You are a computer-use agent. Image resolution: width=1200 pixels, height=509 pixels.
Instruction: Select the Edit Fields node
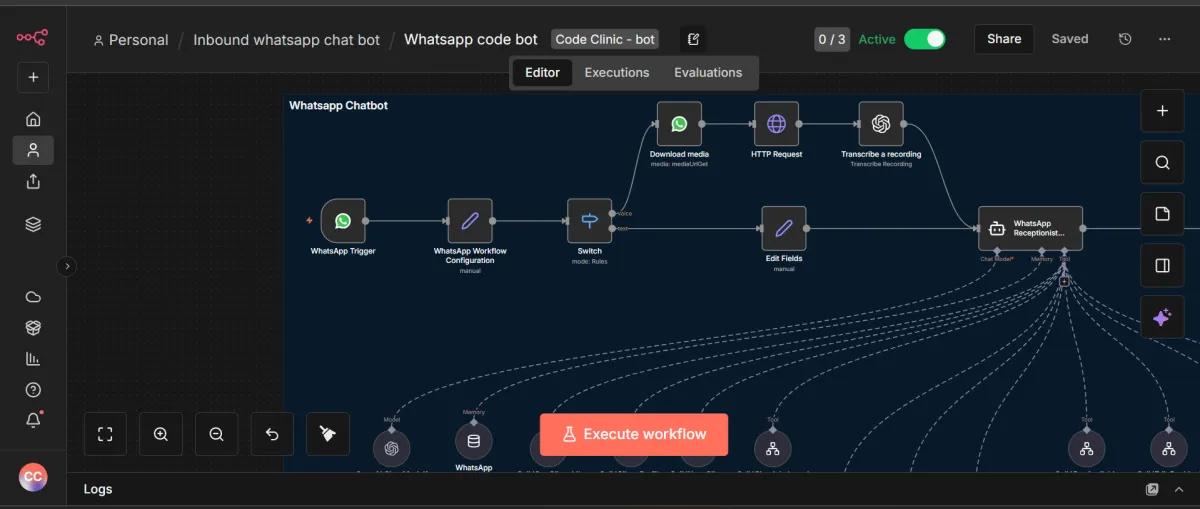784,228
